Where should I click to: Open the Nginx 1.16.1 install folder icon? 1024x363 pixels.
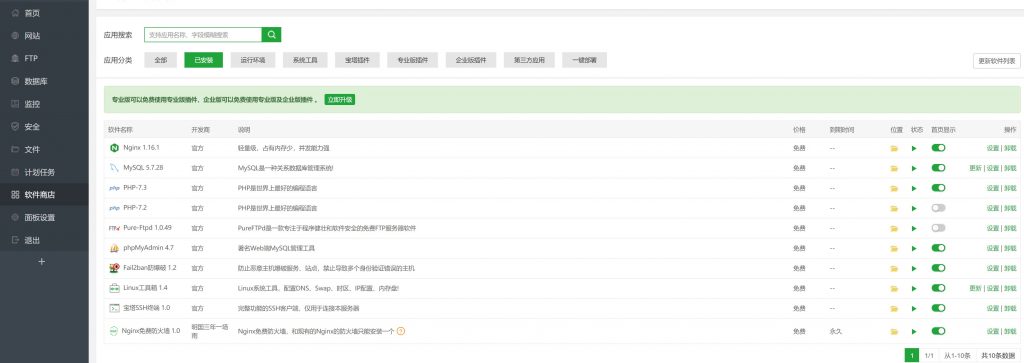coord(894,148)
